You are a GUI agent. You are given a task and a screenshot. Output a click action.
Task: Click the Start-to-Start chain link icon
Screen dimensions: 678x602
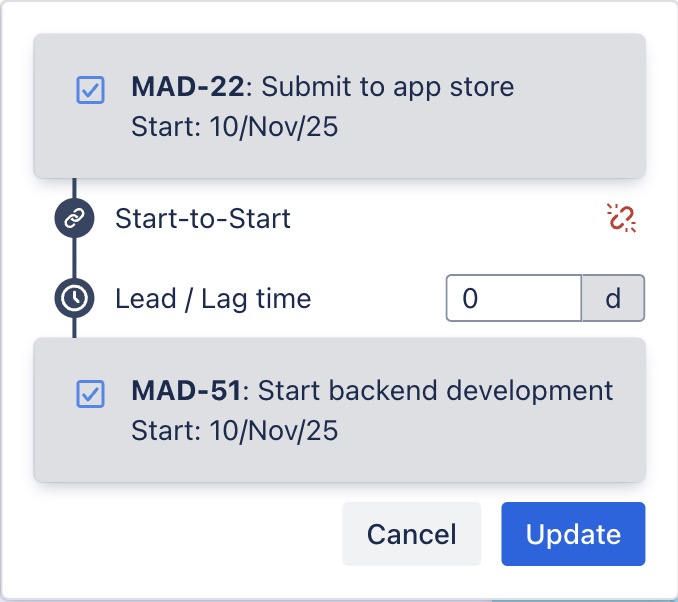[x=74, y=219]
